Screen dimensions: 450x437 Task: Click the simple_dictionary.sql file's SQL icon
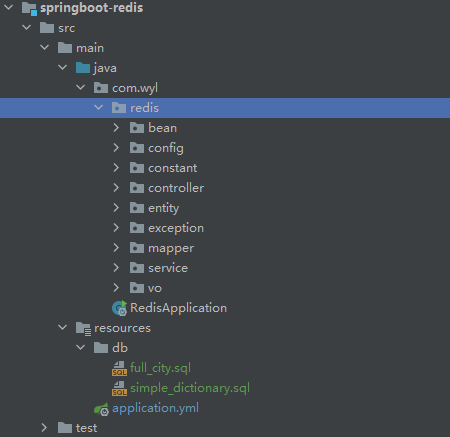(119, 388)
